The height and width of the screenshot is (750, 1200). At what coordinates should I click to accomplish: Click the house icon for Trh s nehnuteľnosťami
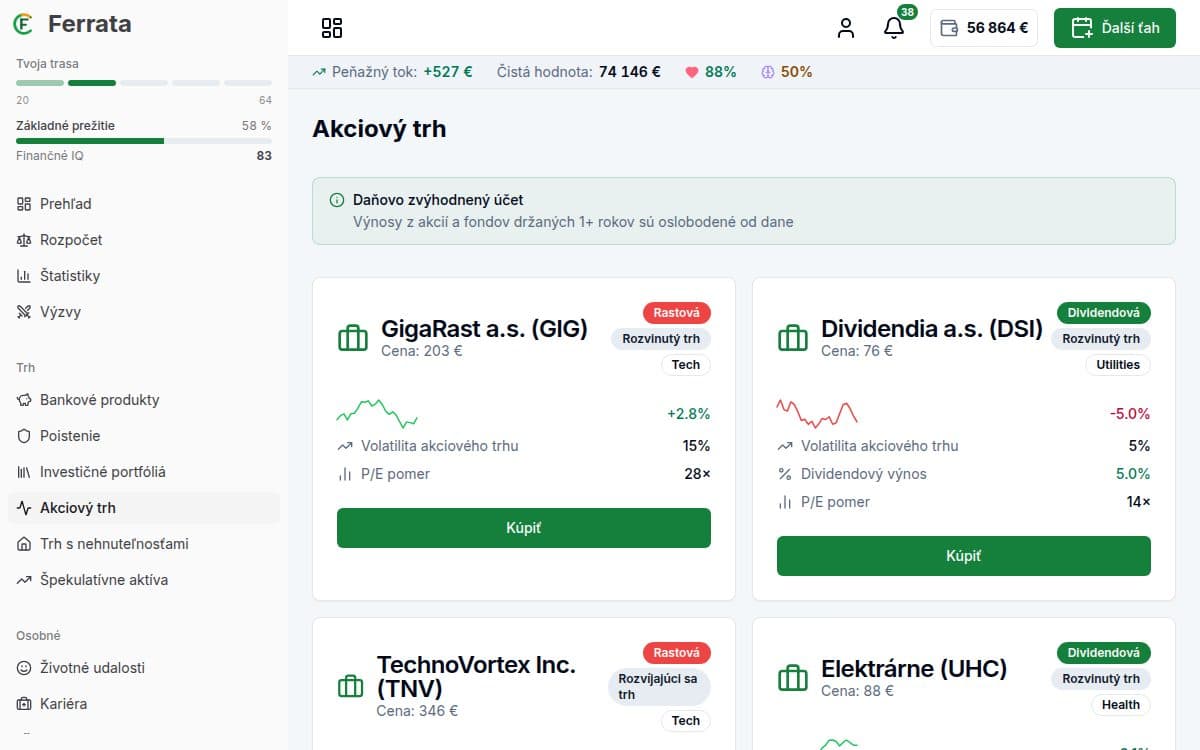[x=24, y=544]
